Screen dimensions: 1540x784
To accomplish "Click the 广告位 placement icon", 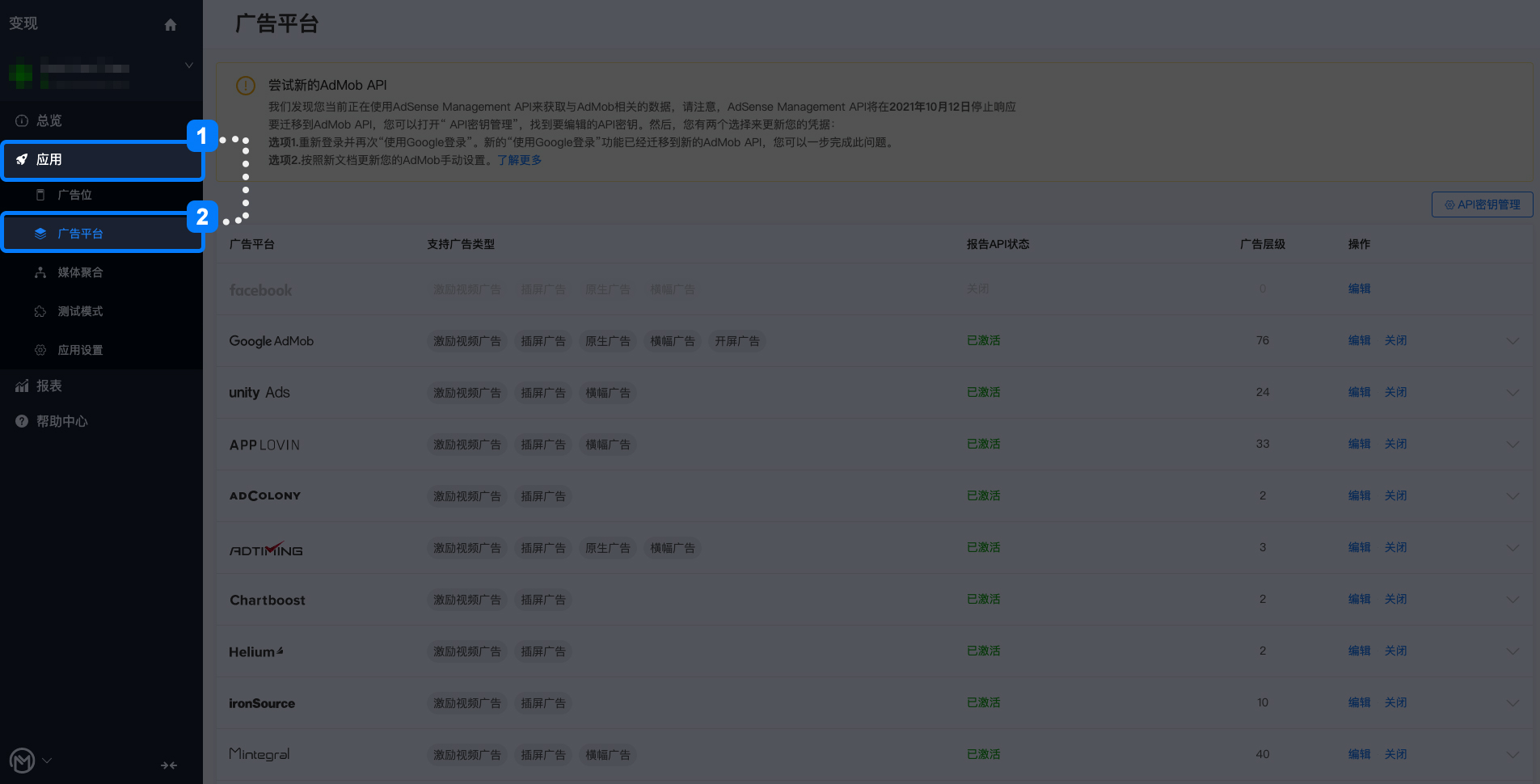I will pos(40,195).
